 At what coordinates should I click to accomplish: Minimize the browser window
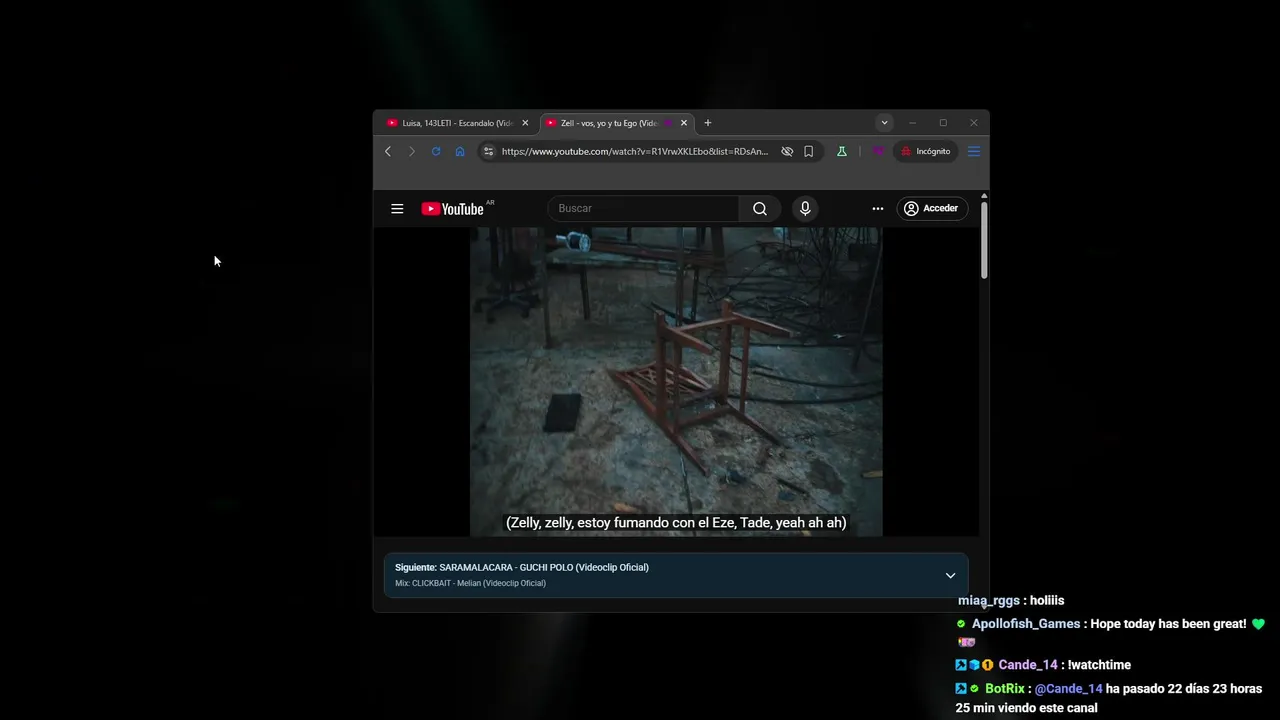click(x=912, y=123)
